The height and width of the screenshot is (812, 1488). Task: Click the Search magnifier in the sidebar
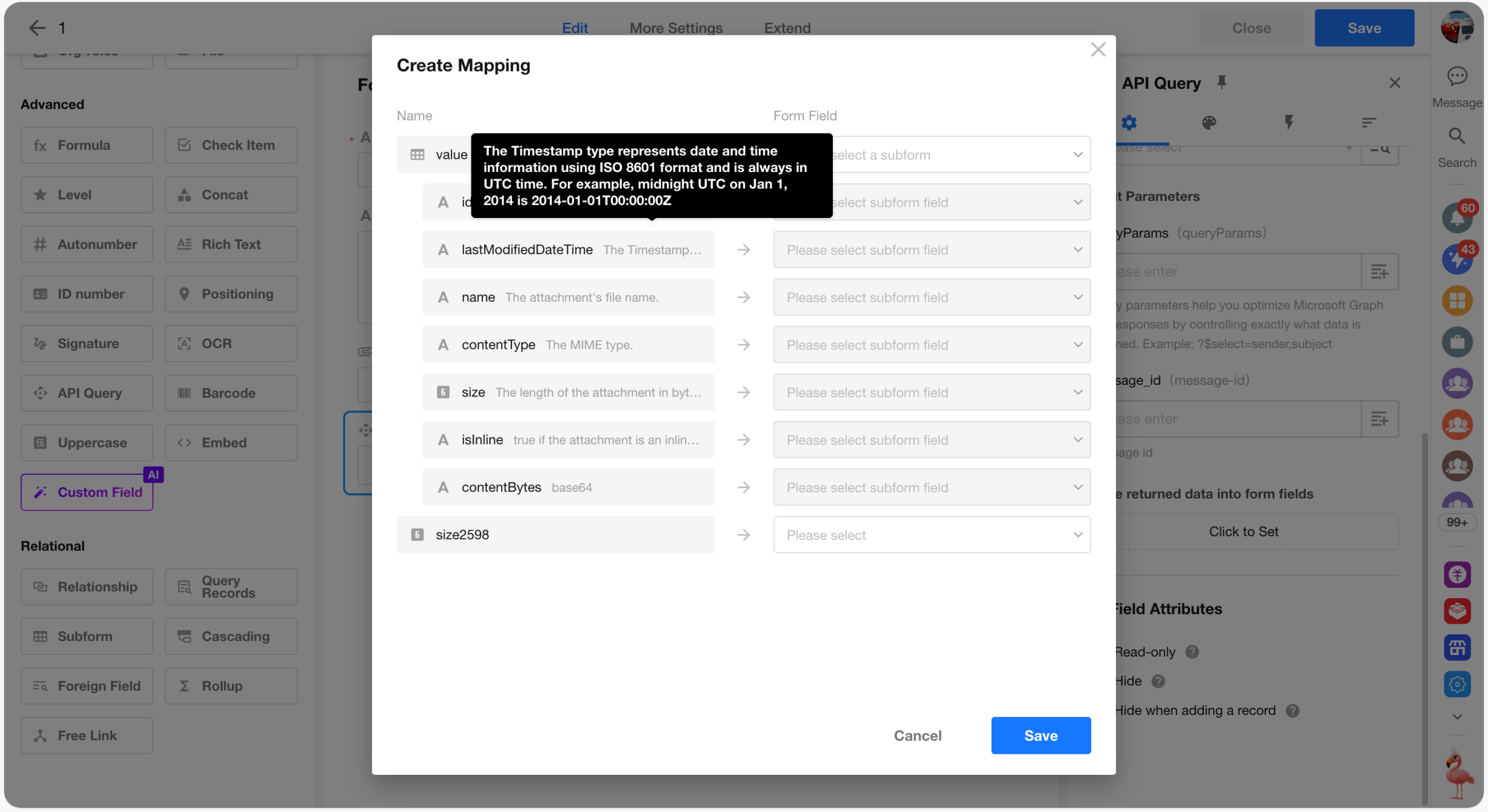point(1457,137)
